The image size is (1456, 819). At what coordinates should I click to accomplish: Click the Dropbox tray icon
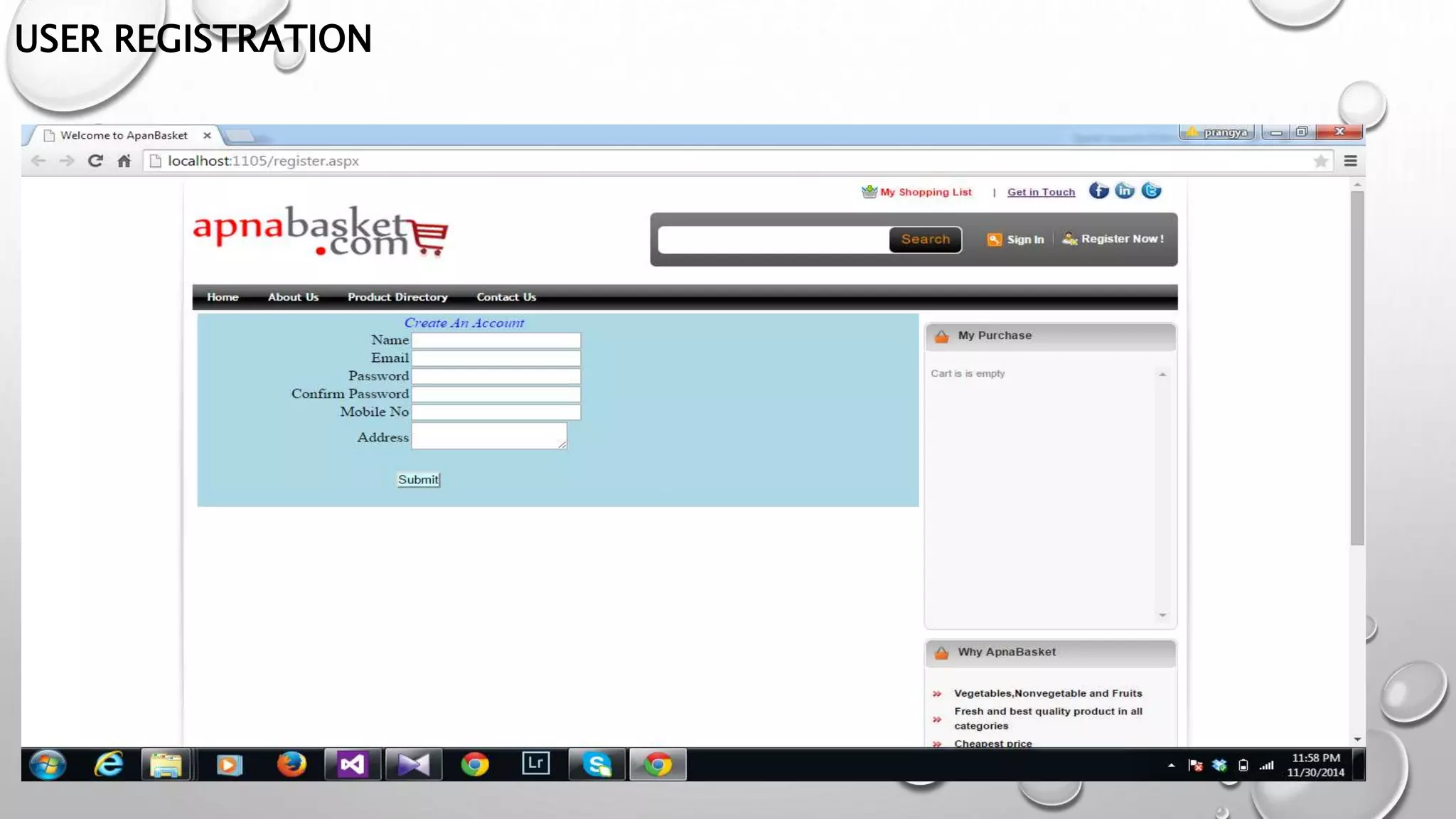pyautogui.click(x=1219, y=766)
